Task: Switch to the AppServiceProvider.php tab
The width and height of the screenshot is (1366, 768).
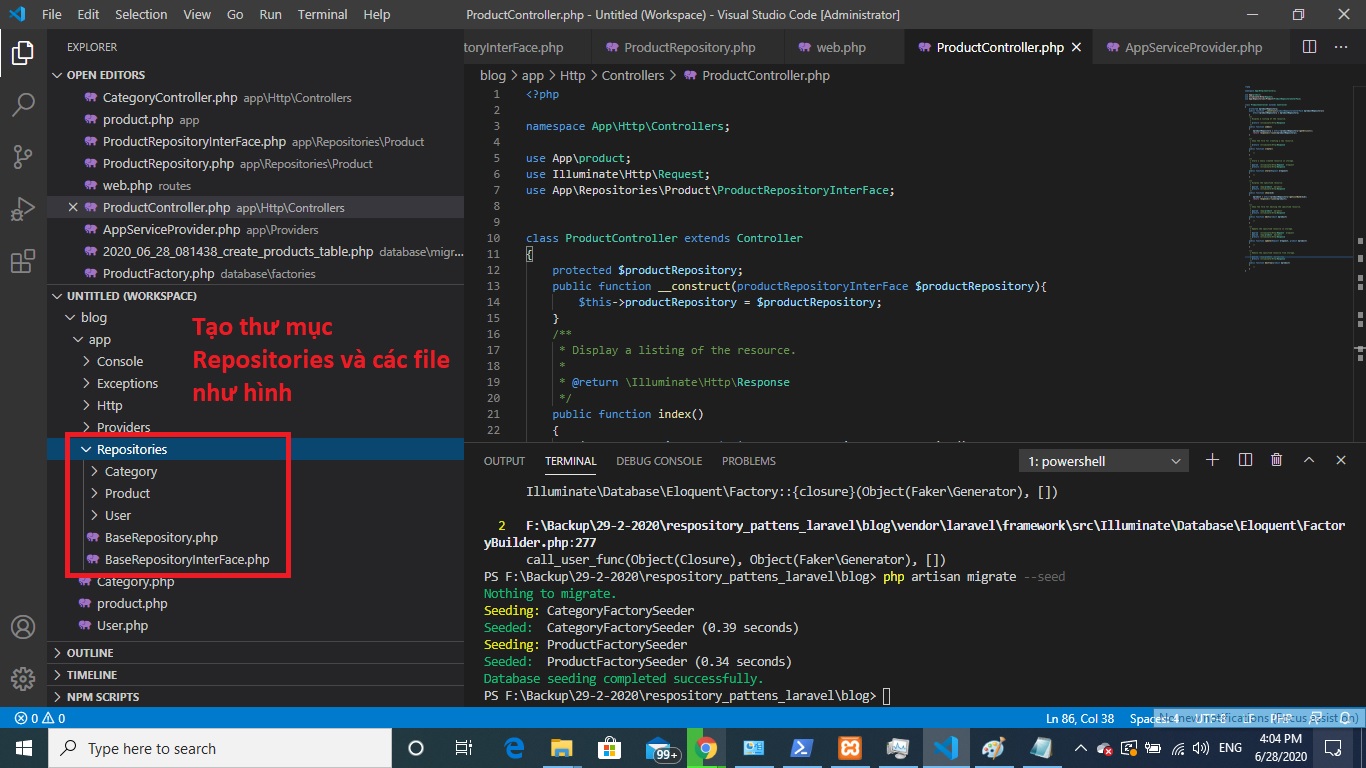Action: click(1193, 47)
